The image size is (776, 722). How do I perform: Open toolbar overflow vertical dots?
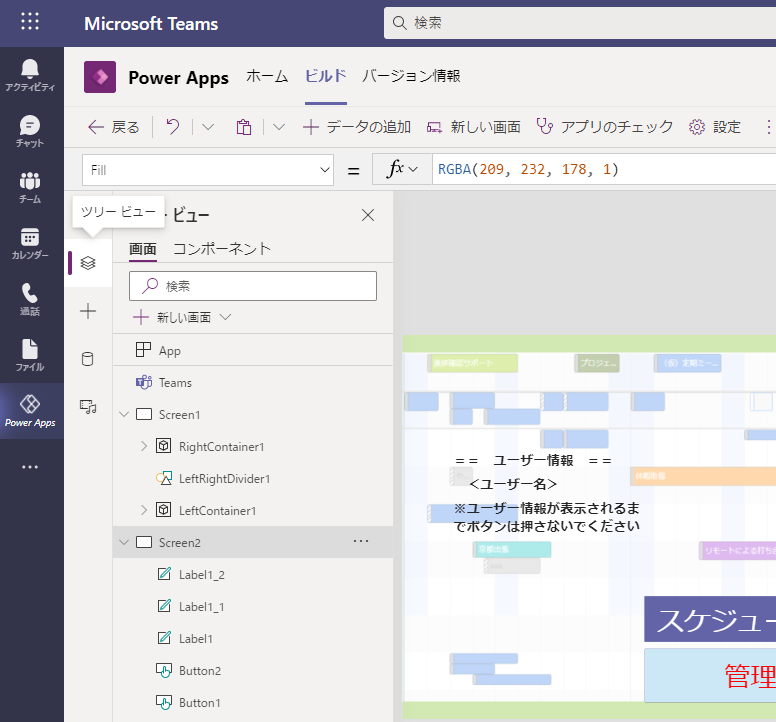coord(768,127)
